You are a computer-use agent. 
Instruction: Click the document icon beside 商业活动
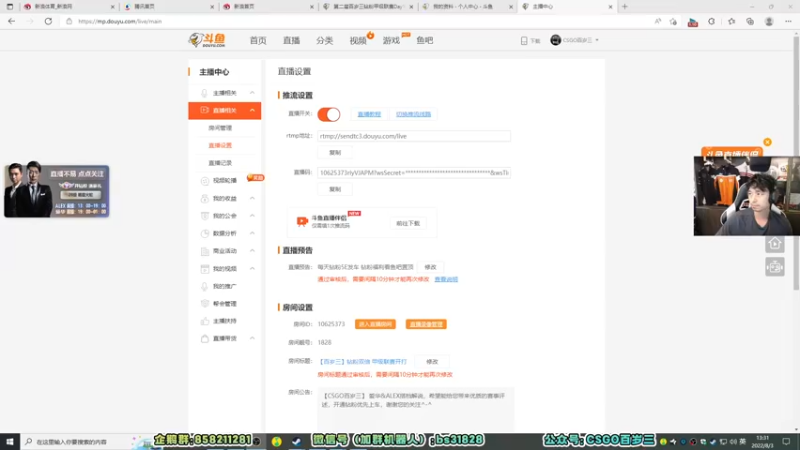[x=205, y=251]
